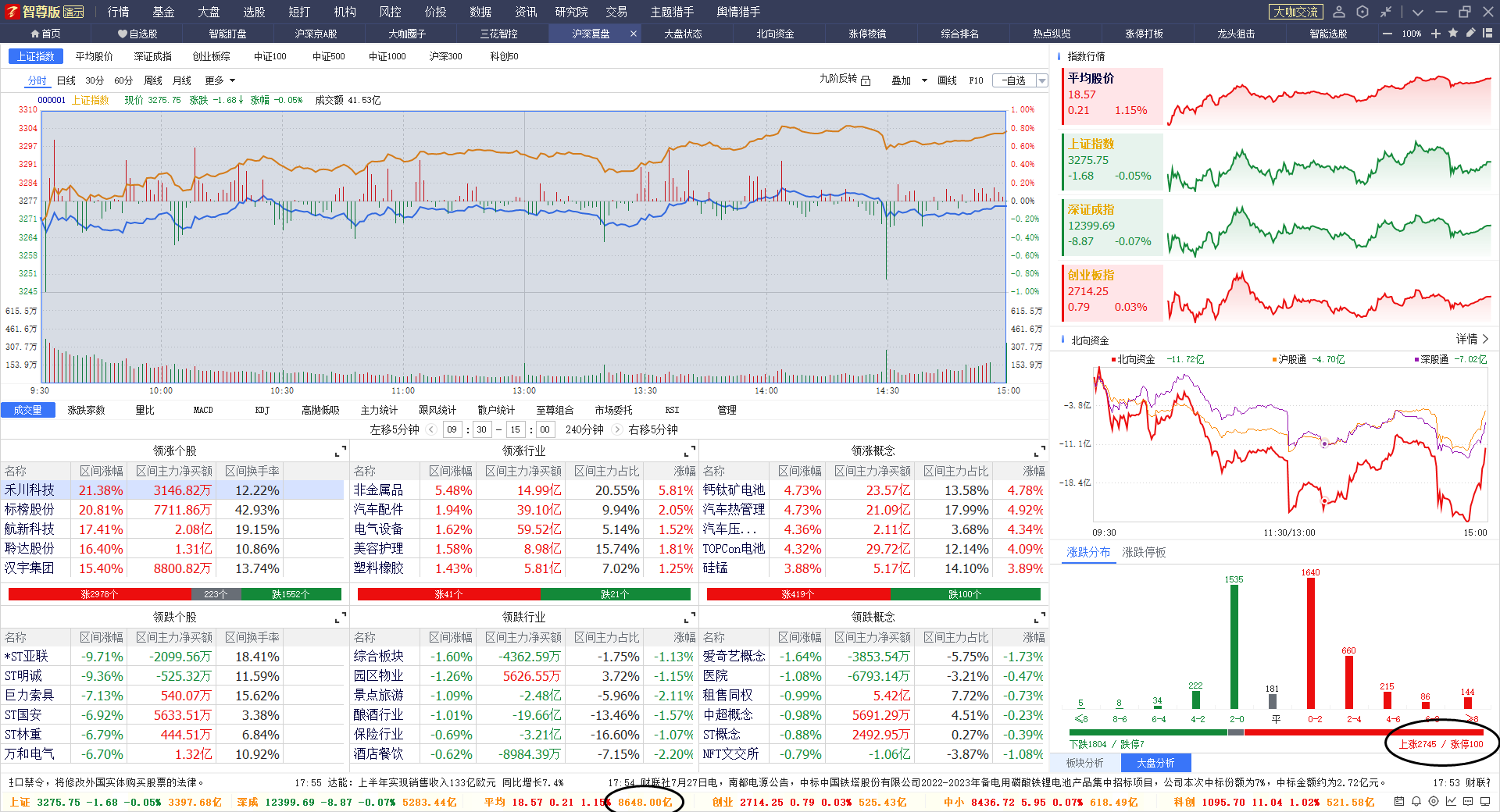
Task: Click the target locate icon
Action: point(1434,802)
